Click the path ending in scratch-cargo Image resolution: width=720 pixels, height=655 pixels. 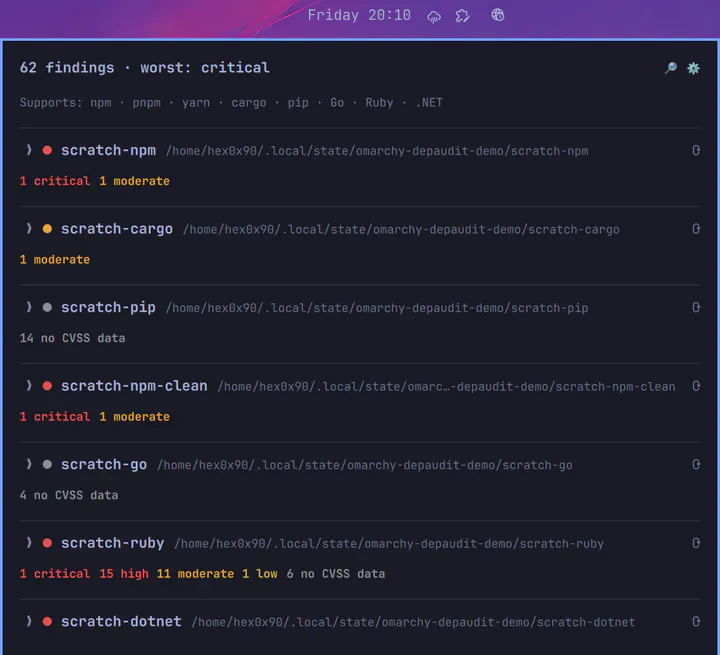401,230
